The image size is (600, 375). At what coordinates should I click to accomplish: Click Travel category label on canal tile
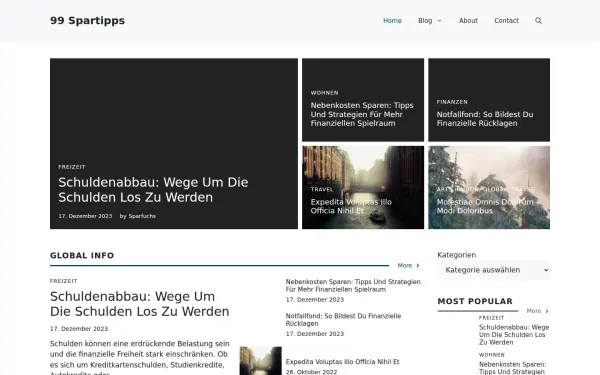pyautogui.click(x=322, y=189)
